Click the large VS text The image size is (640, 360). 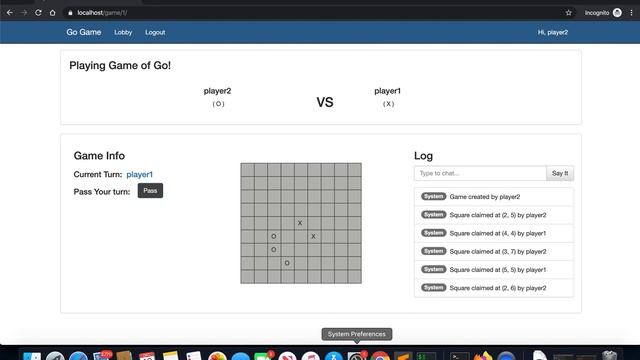(325, 102)
